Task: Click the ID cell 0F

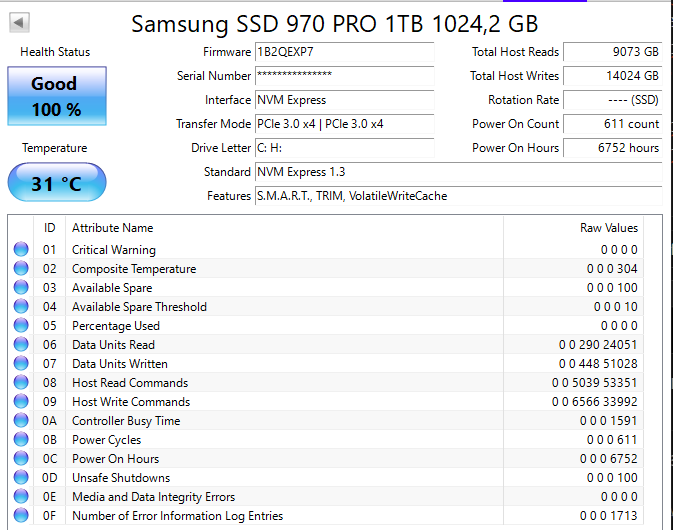Action: [x=49, y=516]
